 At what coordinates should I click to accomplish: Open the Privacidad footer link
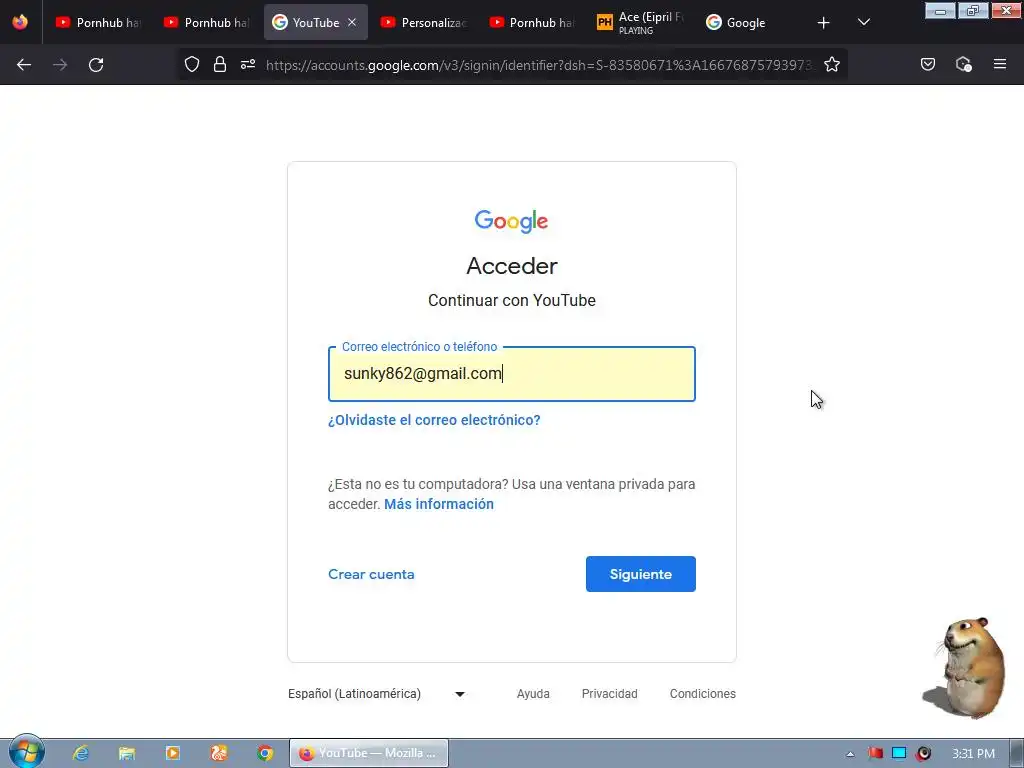pyautogui.click(x=609, y=694)
